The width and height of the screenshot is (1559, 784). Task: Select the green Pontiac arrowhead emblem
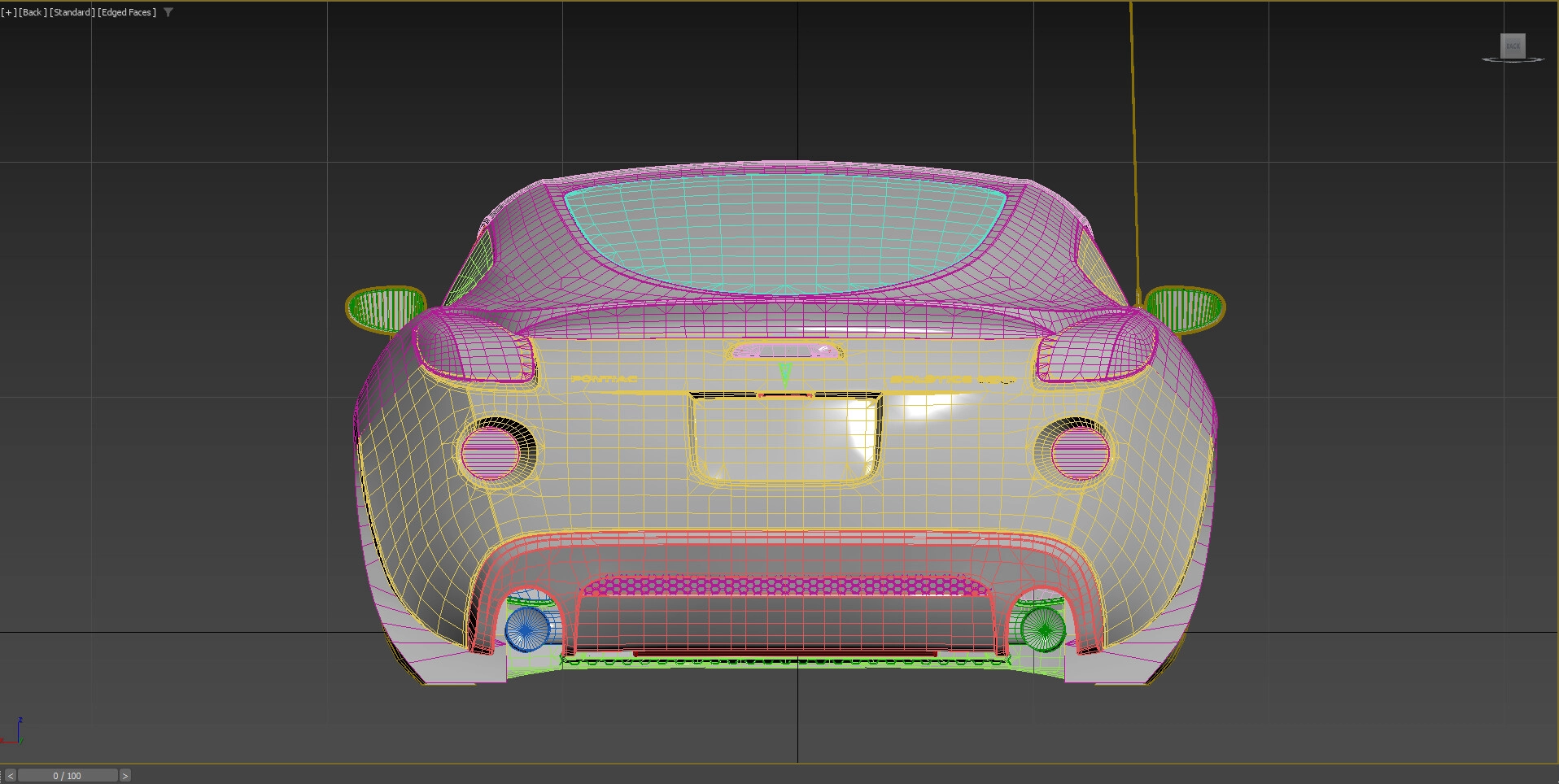[x=785, y=375]
